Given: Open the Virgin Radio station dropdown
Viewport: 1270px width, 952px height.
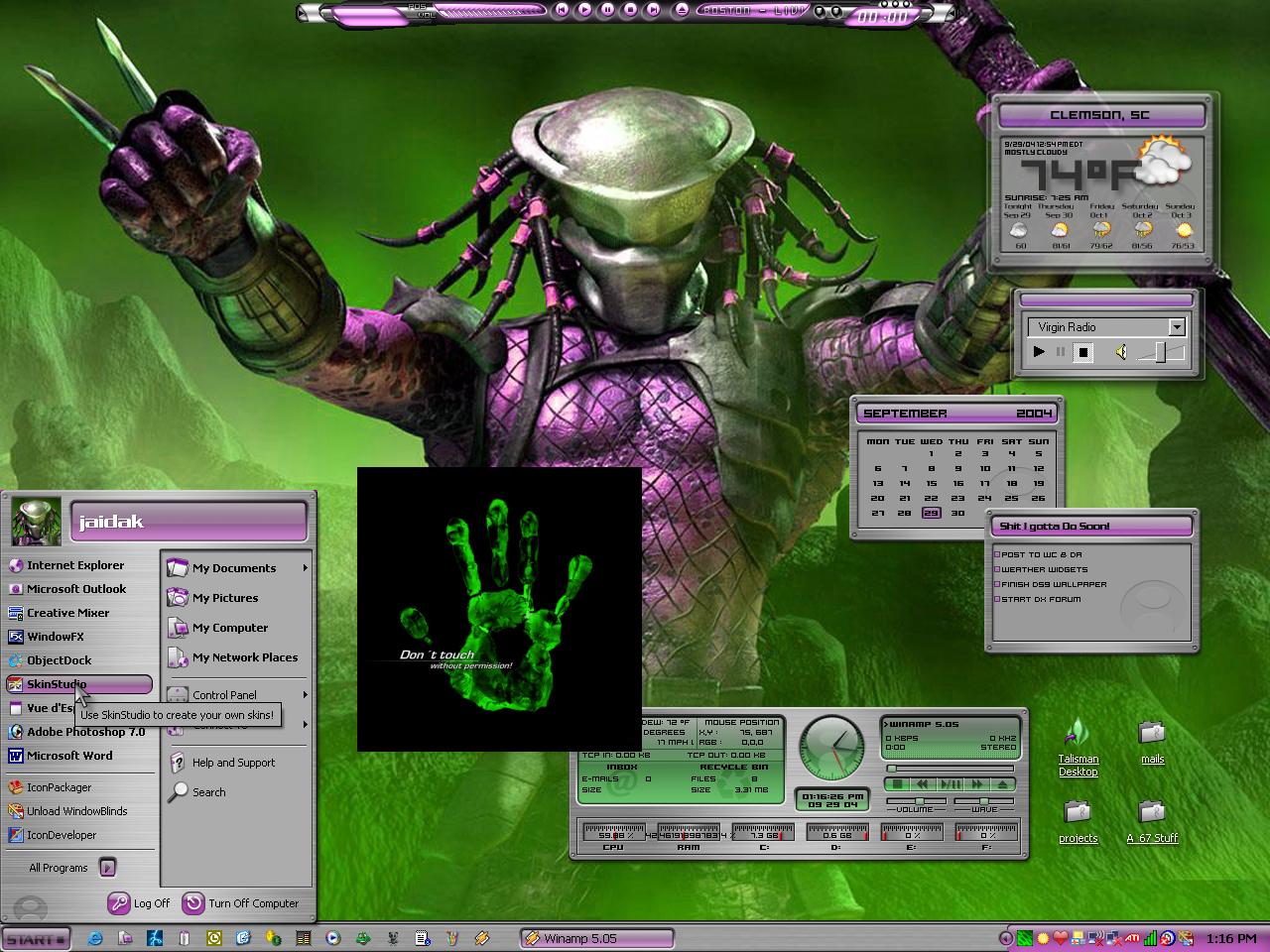Looking at the screenshot, I should [x=1177, y=327].
